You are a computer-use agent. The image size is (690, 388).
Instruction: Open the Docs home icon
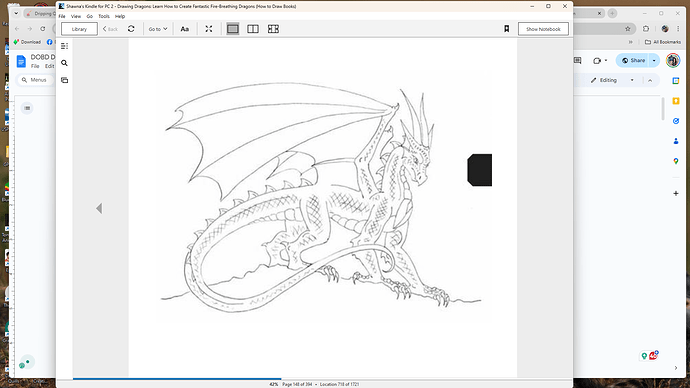pos(21,61)
